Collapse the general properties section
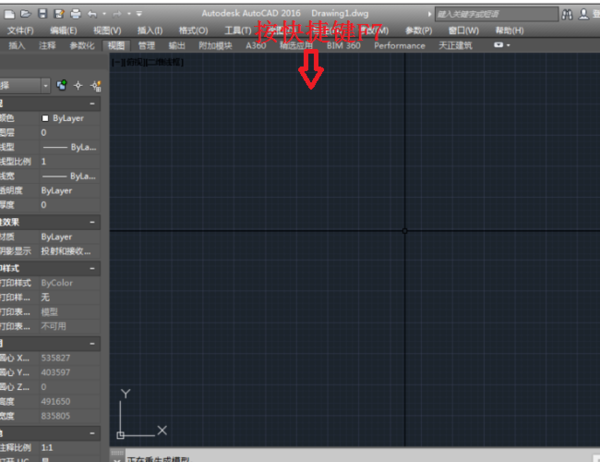The width and height of the screenshot is (600, 462). tap(92, 104)
